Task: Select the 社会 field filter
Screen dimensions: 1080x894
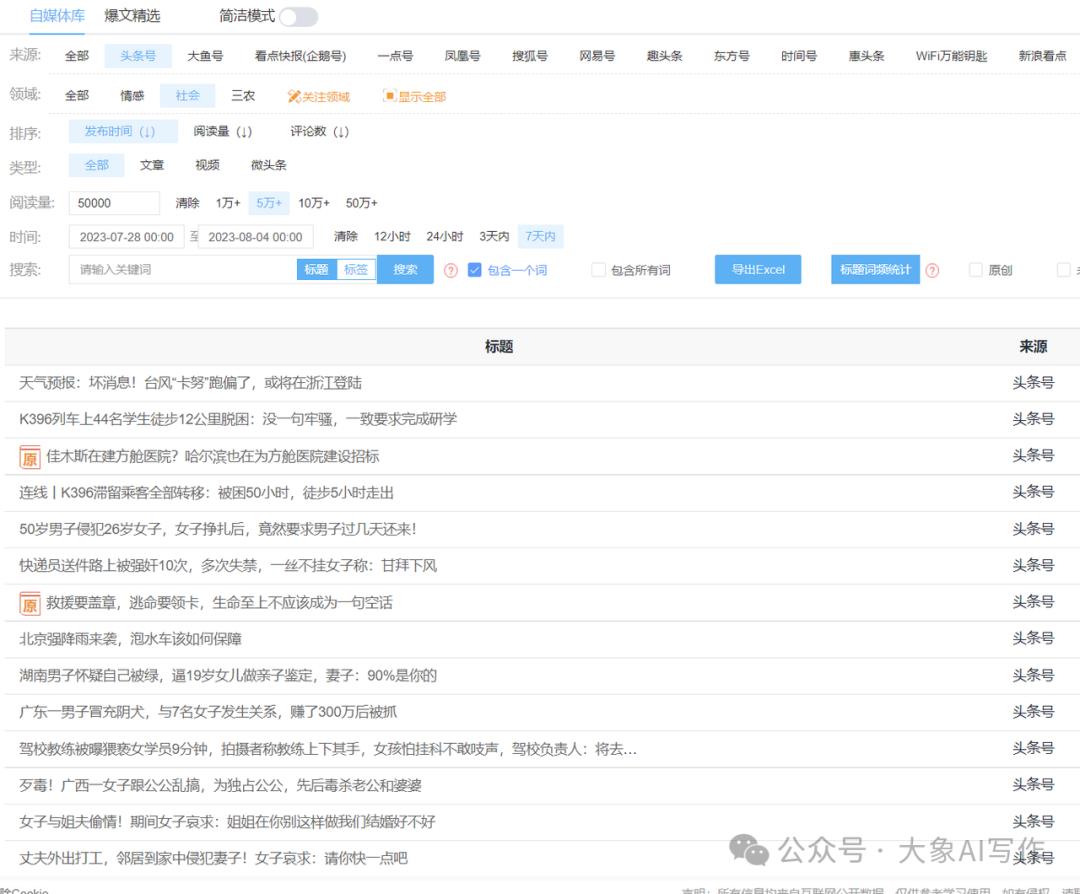Action: point(187,95)
